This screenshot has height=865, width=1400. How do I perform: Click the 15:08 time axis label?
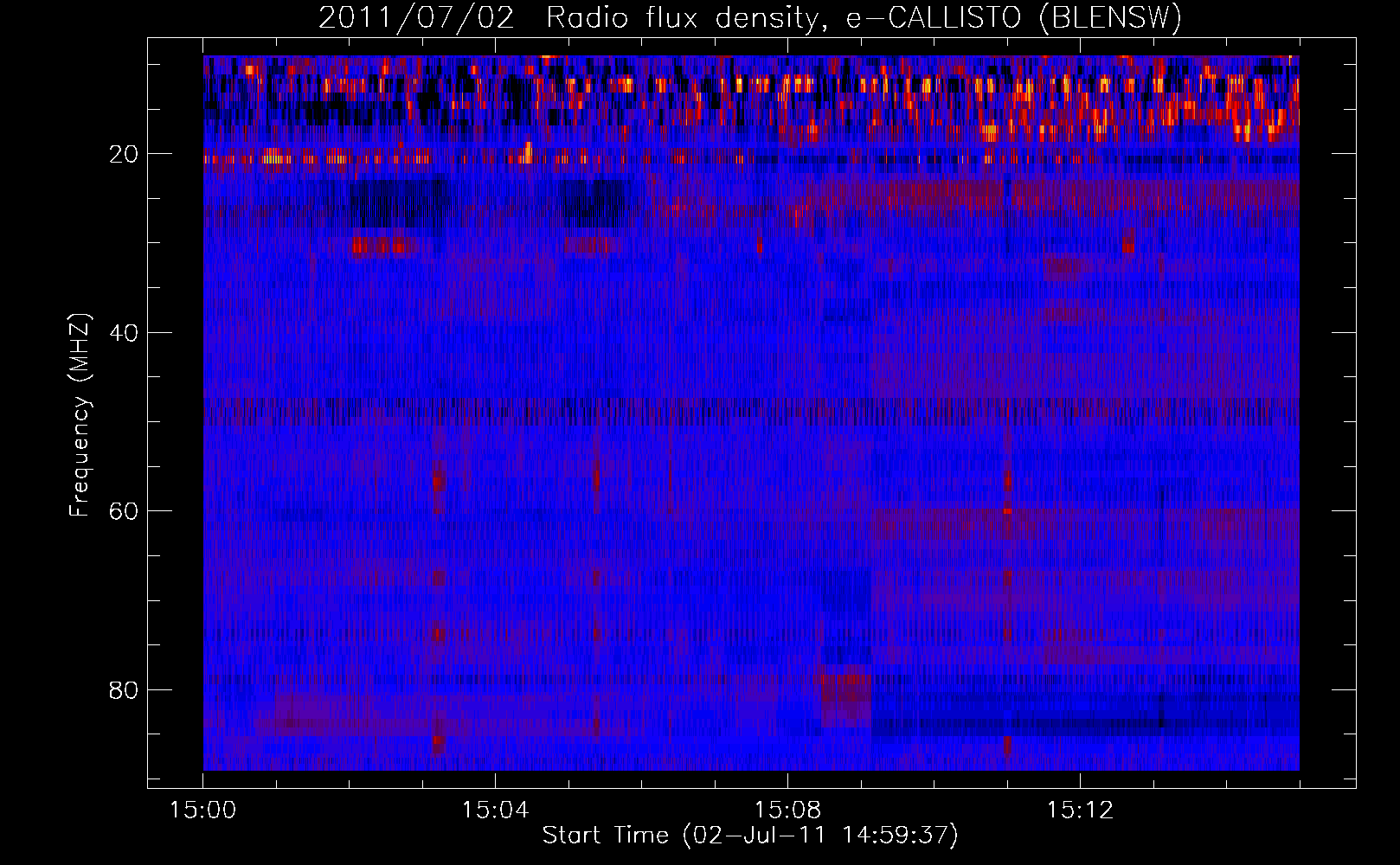tap(787, 811)
